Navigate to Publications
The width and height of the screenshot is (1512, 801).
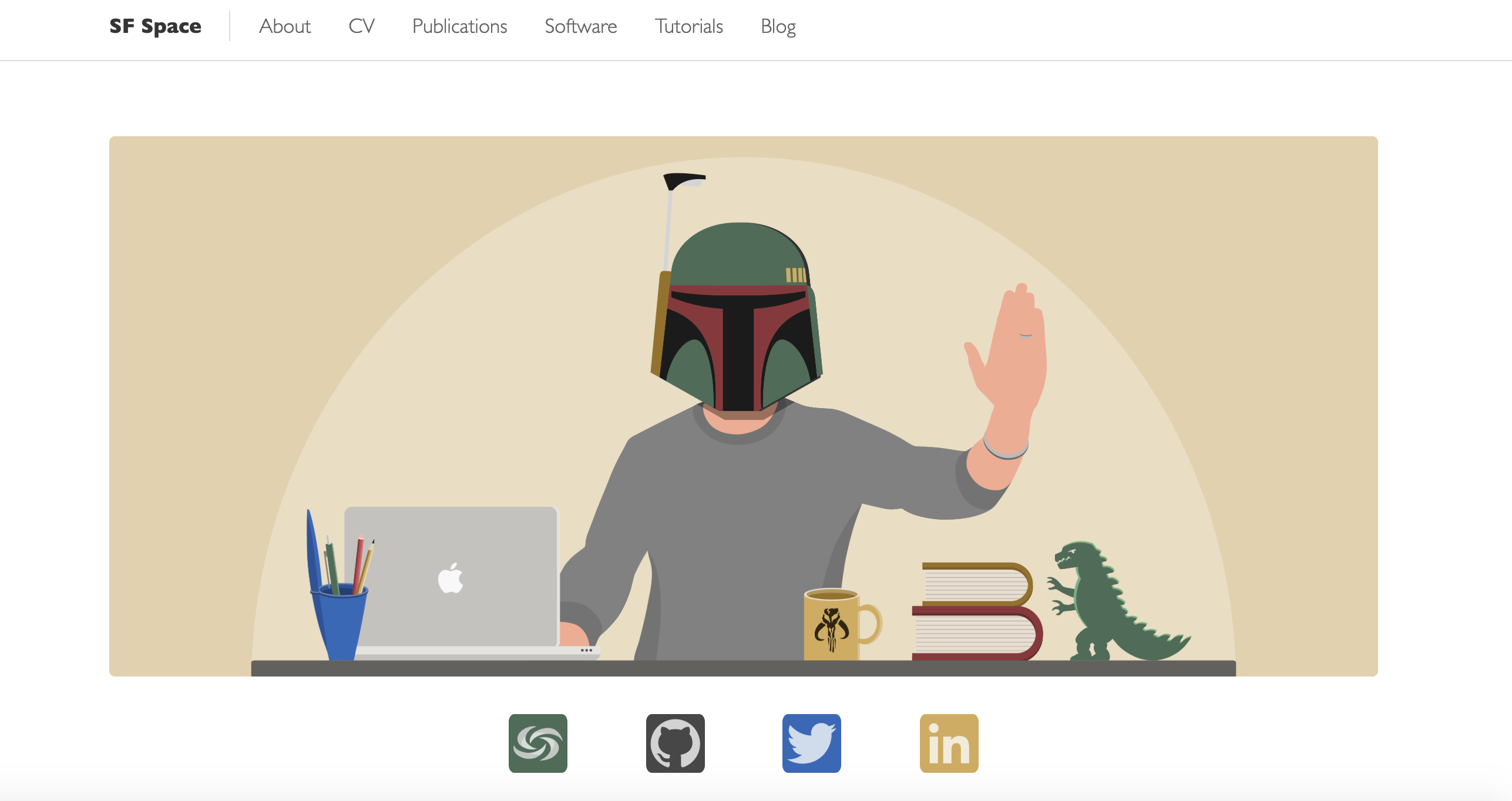(459, 26)
